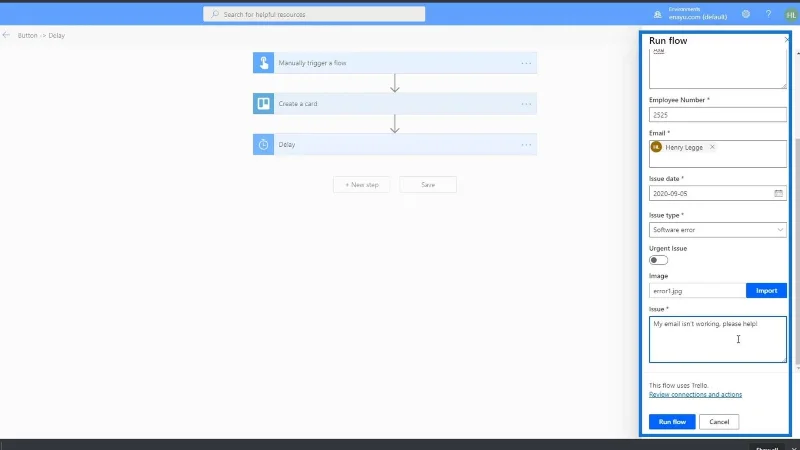Open options menu for Manually trigger a flow

point(526,63)
